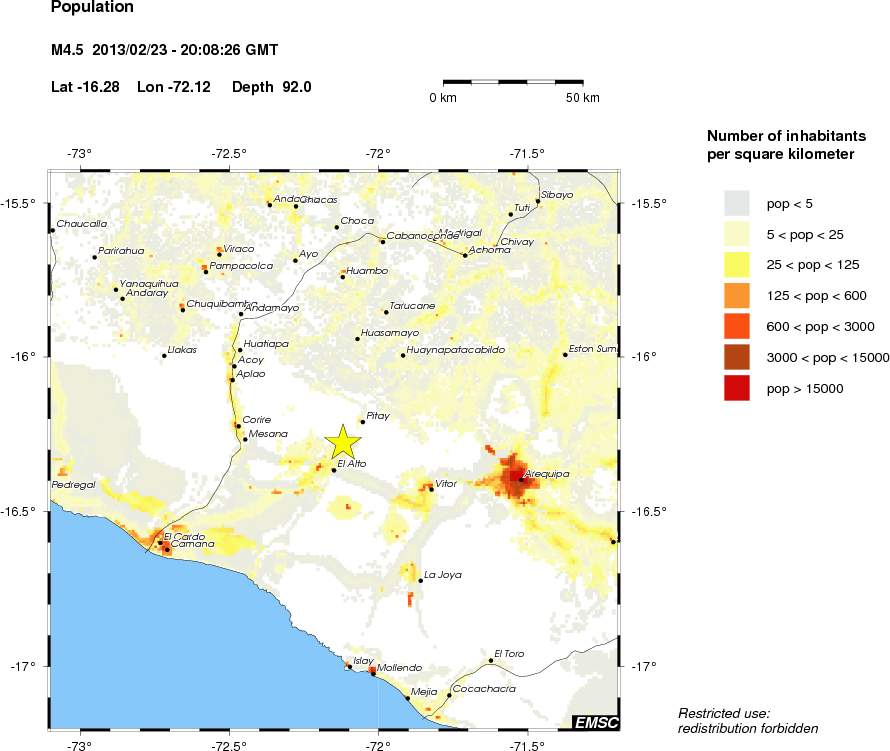Click the M4.5 event date and time text

point(164,50)
